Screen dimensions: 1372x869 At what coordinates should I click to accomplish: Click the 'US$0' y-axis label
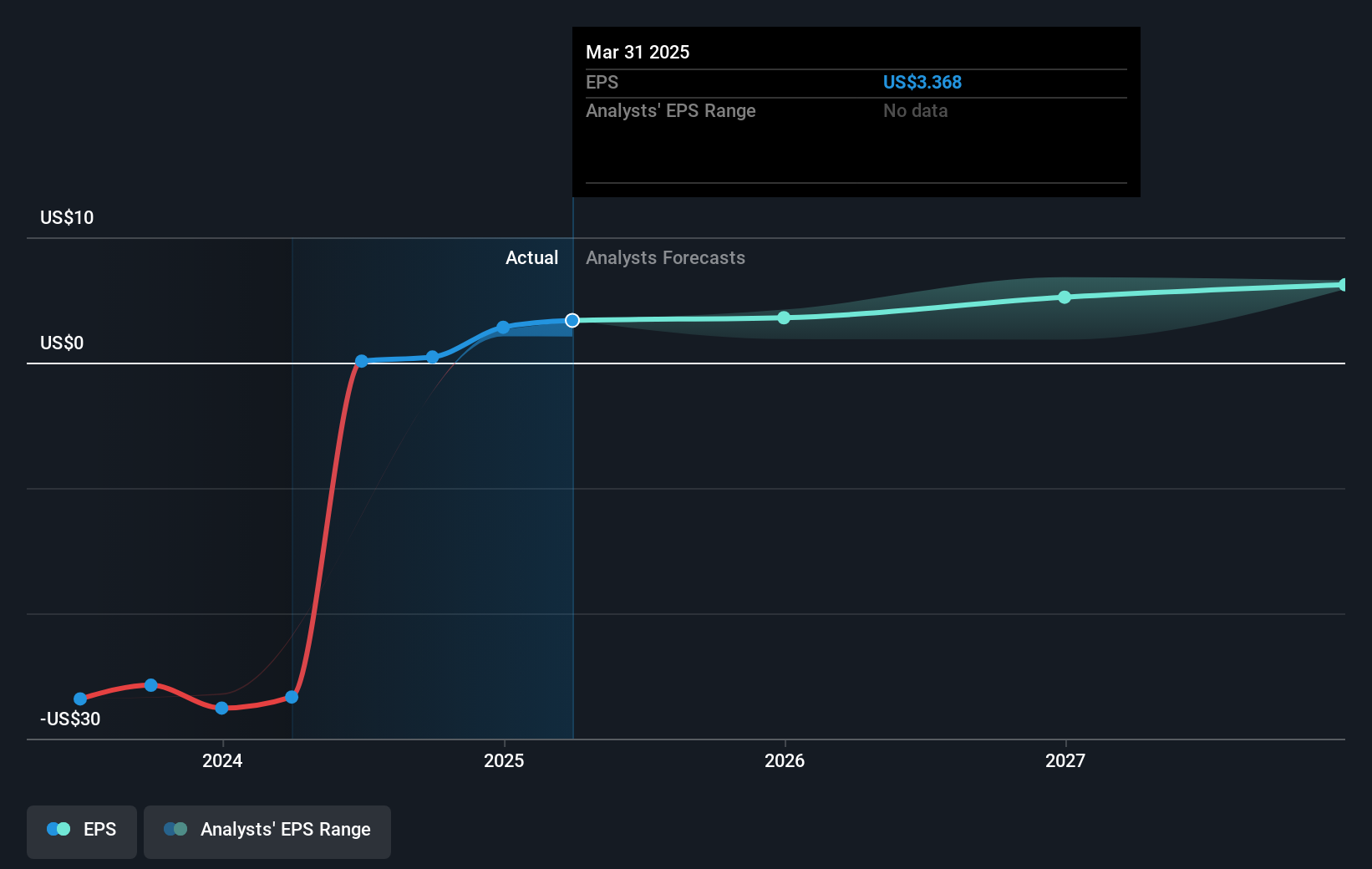tap(62, 343)
